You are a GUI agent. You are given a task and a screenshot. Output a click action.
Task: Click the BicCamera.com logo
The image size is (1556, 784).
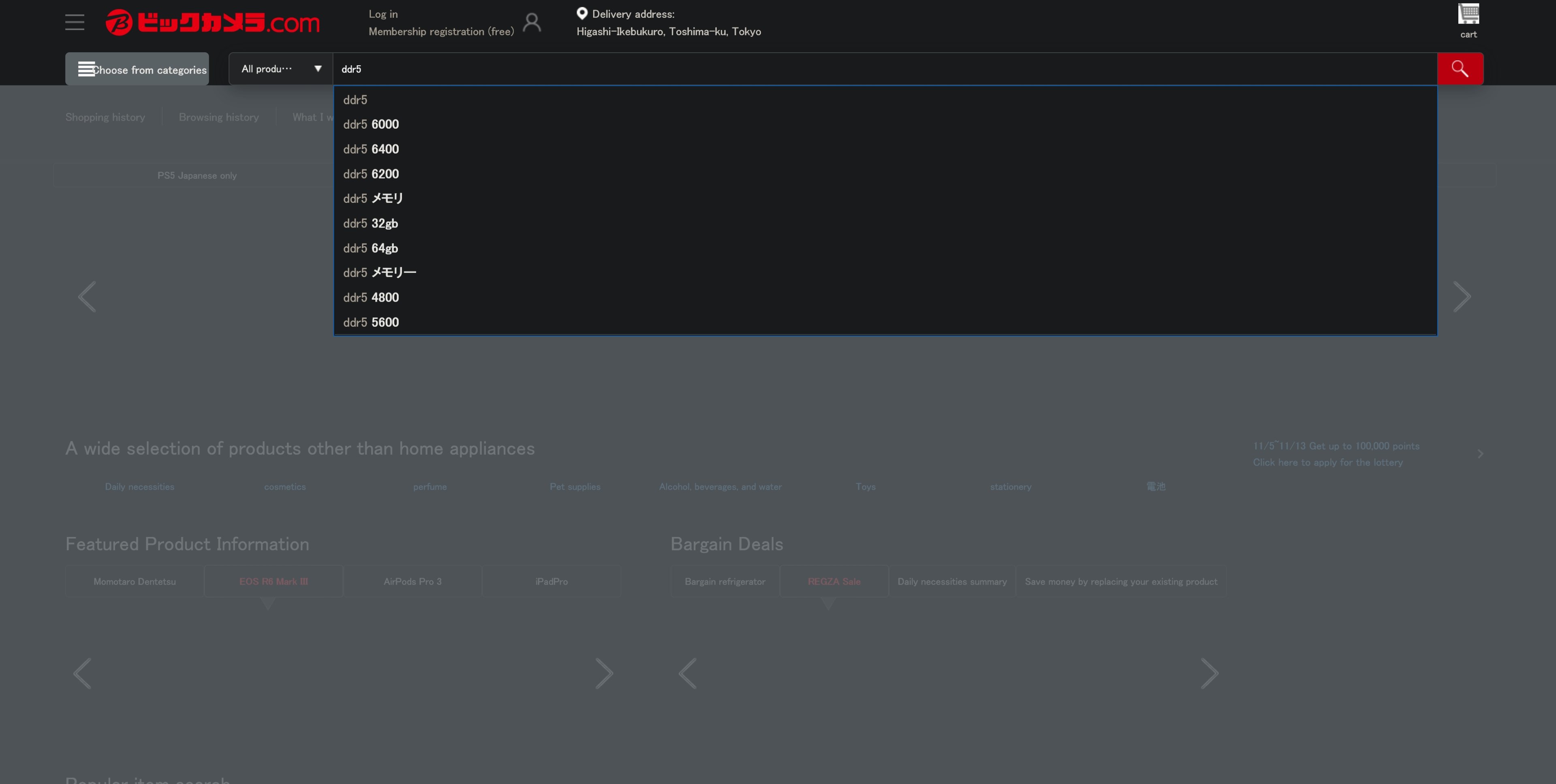point(213,23)
